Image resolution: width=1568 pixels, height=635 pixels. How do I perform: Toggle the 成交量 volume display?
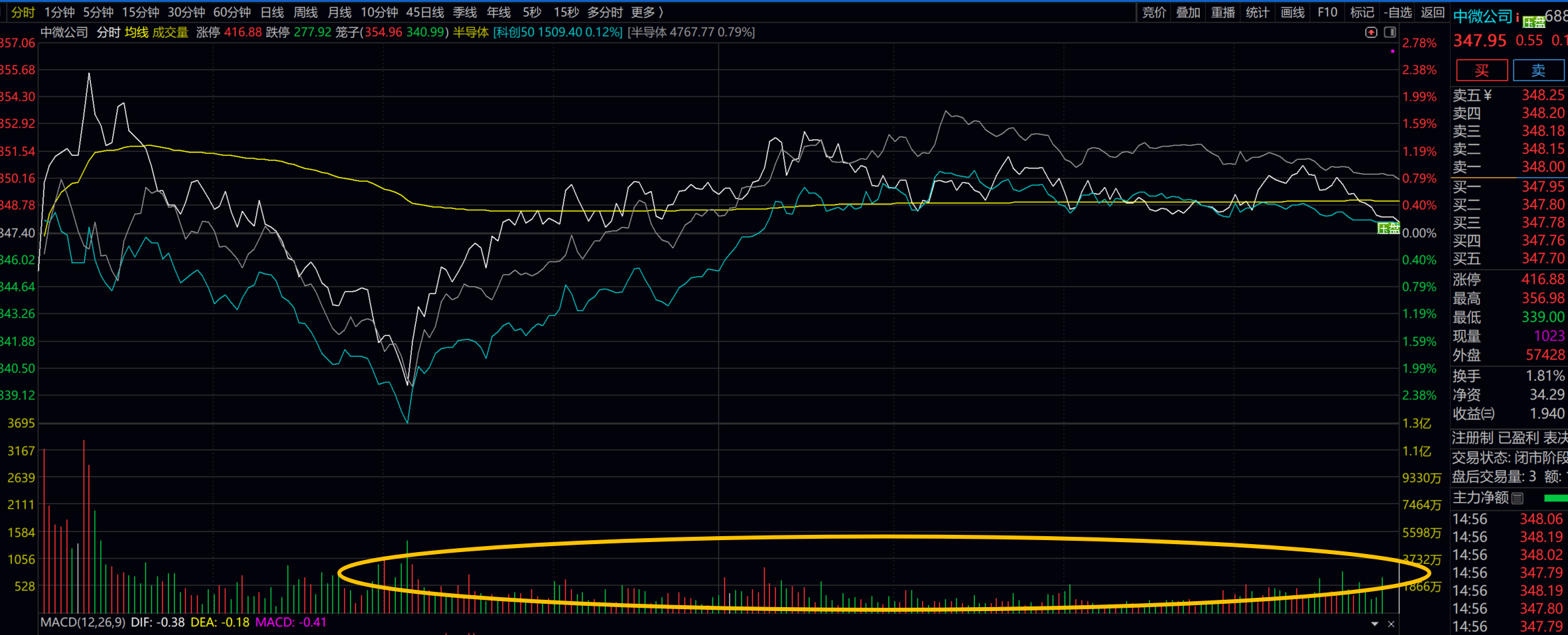click(170, 33)
